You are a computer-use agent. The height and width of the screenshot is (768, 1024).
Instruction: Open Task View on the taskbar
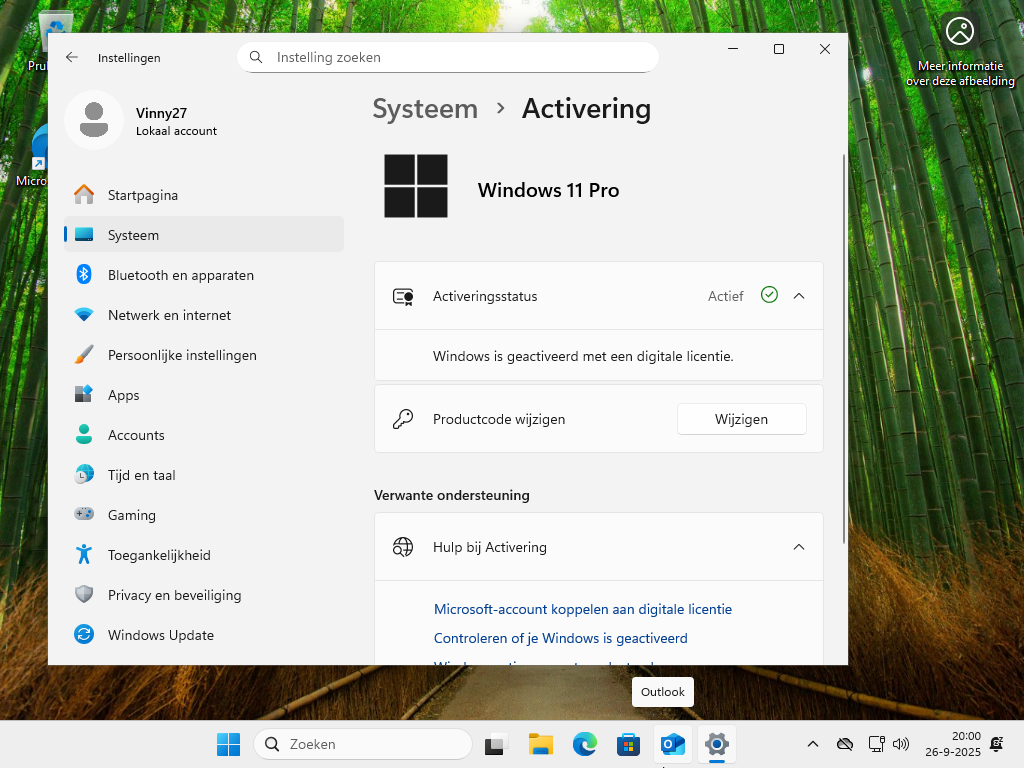pyautogui.click(x=496, y=744)
